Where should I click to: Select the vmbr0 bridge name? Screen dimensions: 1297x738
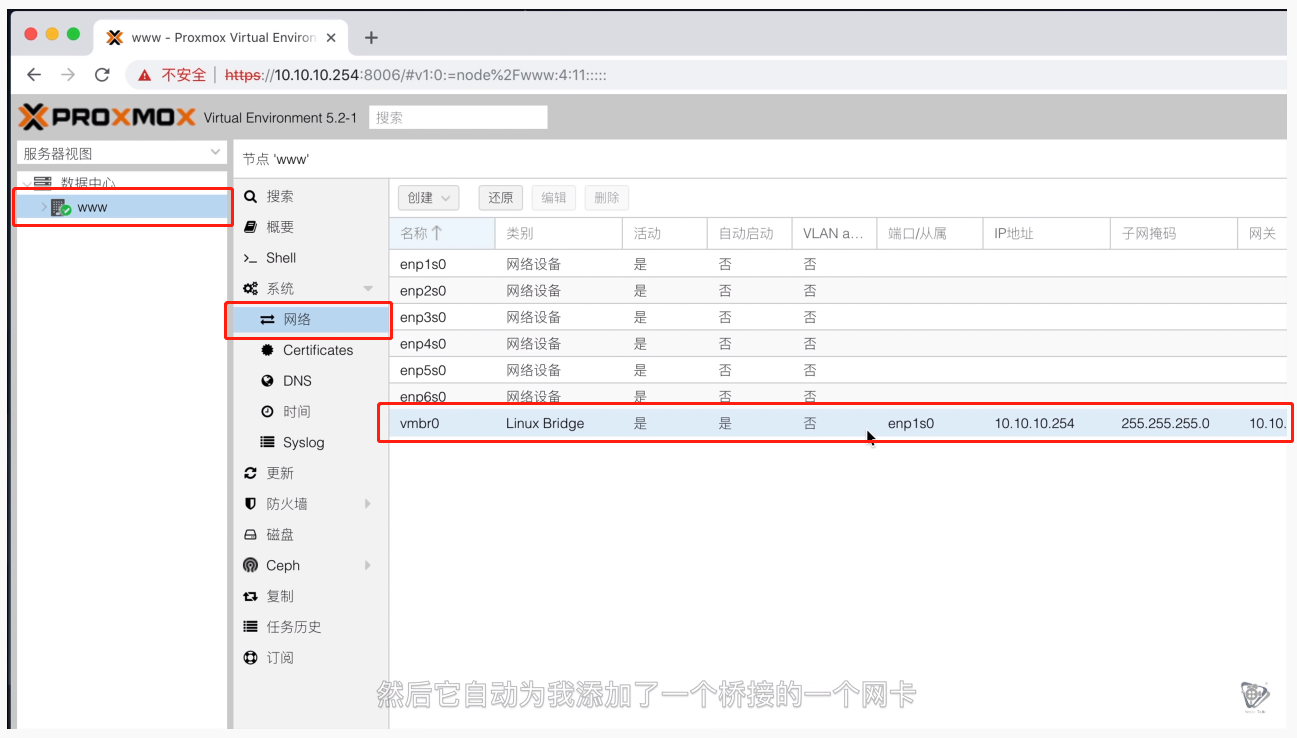(x=420, y=423)
